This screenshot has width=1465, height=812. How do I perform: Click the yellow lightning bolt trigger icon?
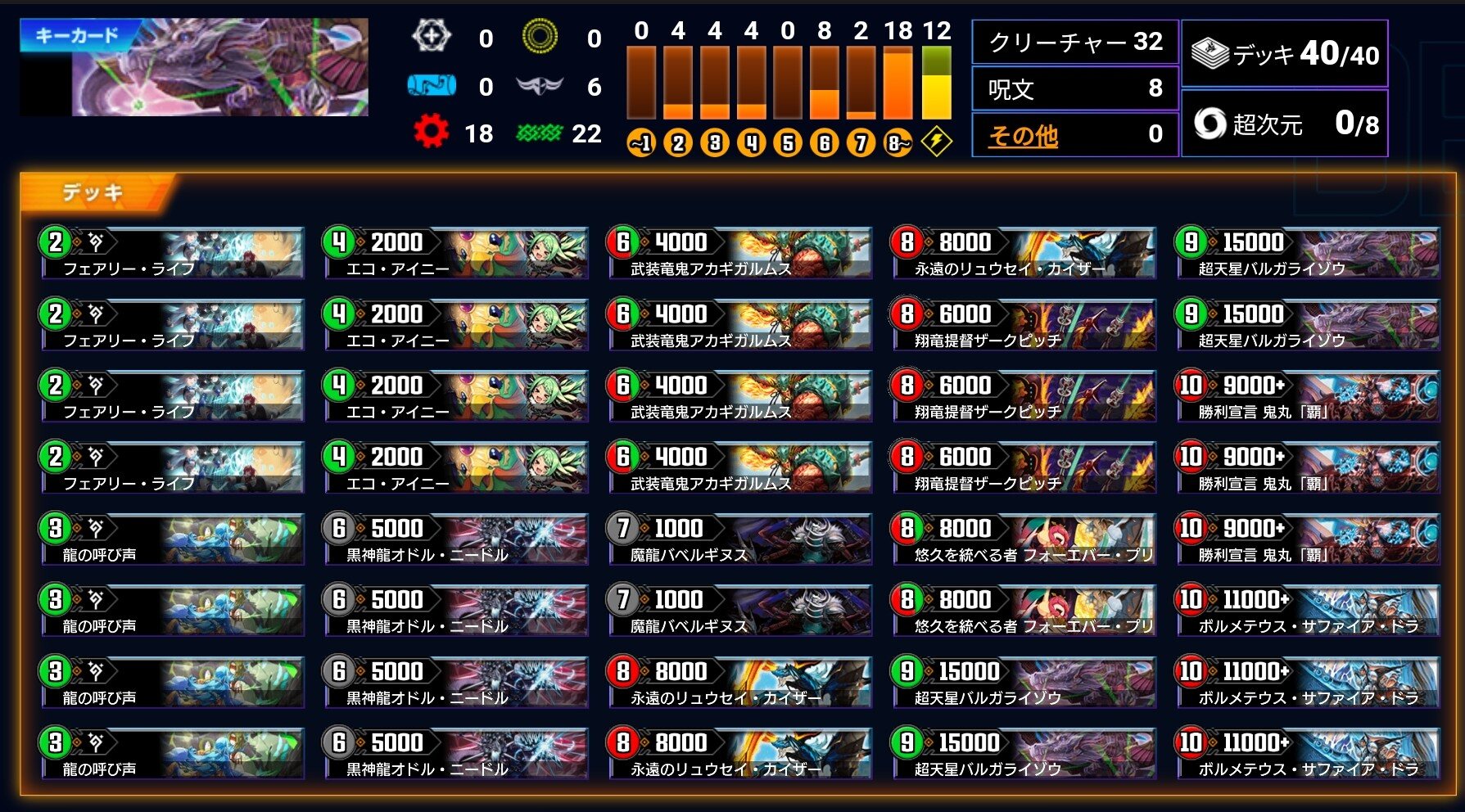[x=936, y=142]
